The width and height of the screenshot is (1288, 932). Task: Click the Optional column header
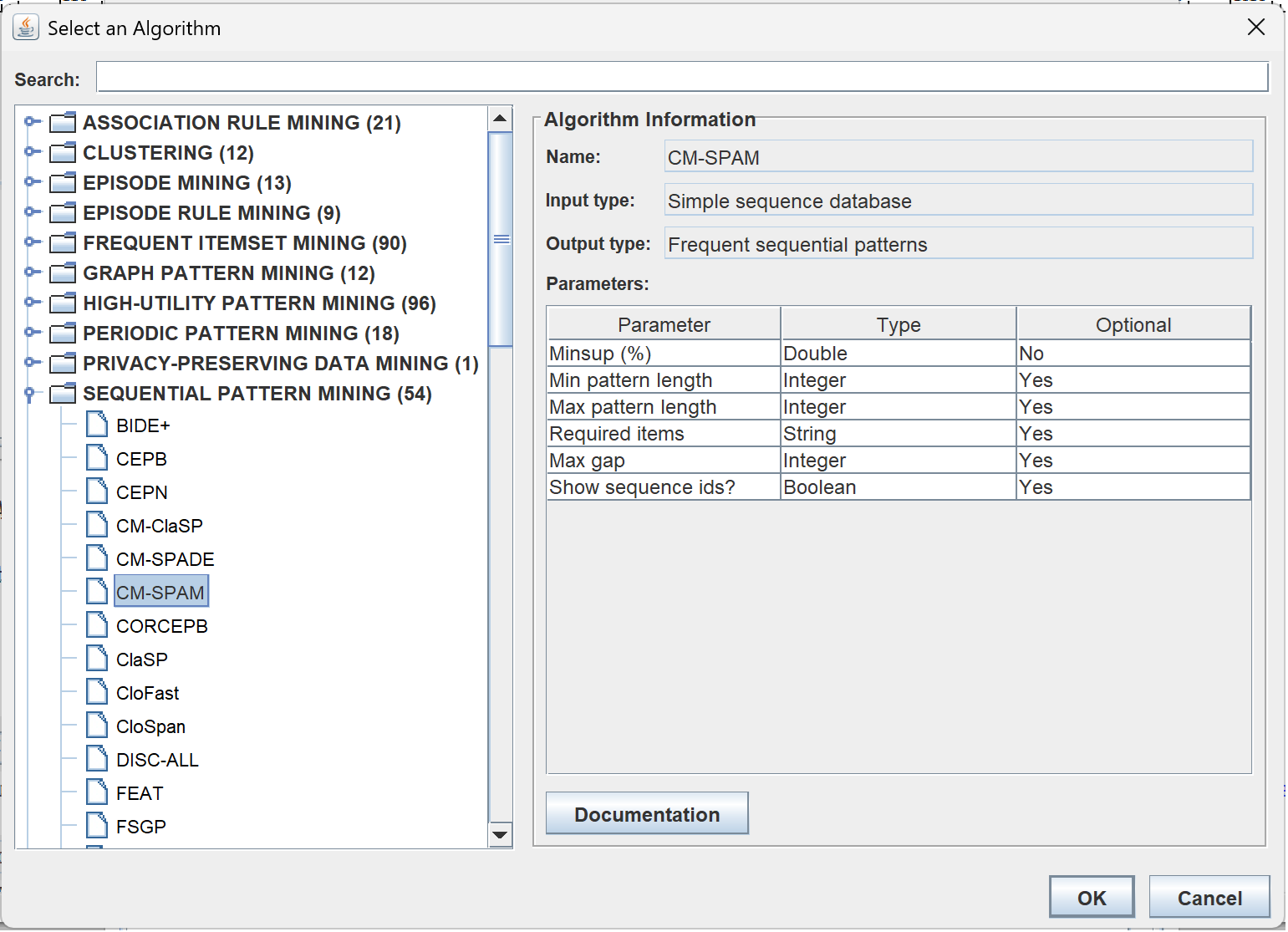click(1133, 324)
